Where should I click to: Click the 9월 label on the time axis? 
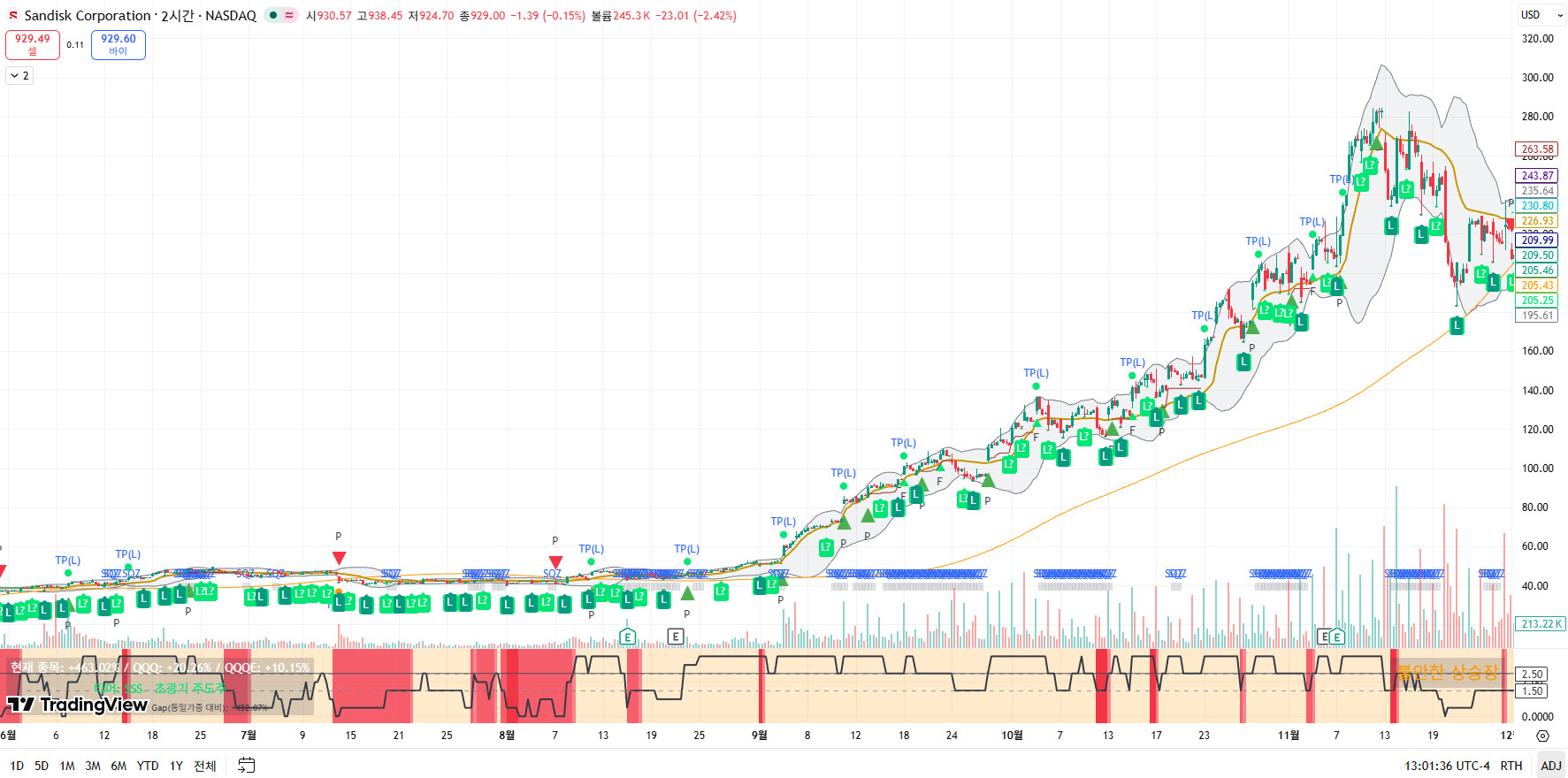click(759, 736)
